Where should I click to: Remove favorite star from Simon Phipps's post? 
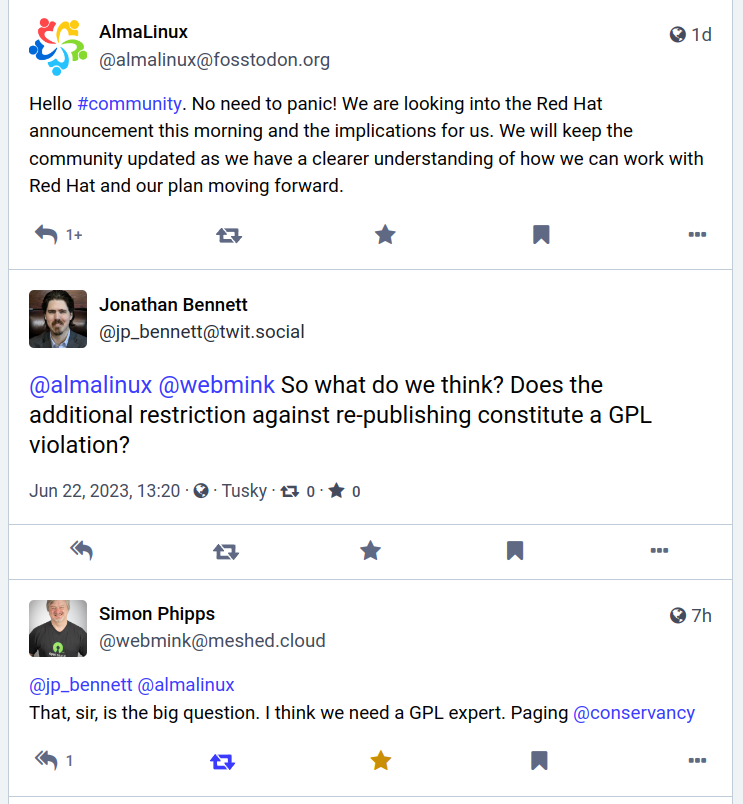(x=381, y=761)
